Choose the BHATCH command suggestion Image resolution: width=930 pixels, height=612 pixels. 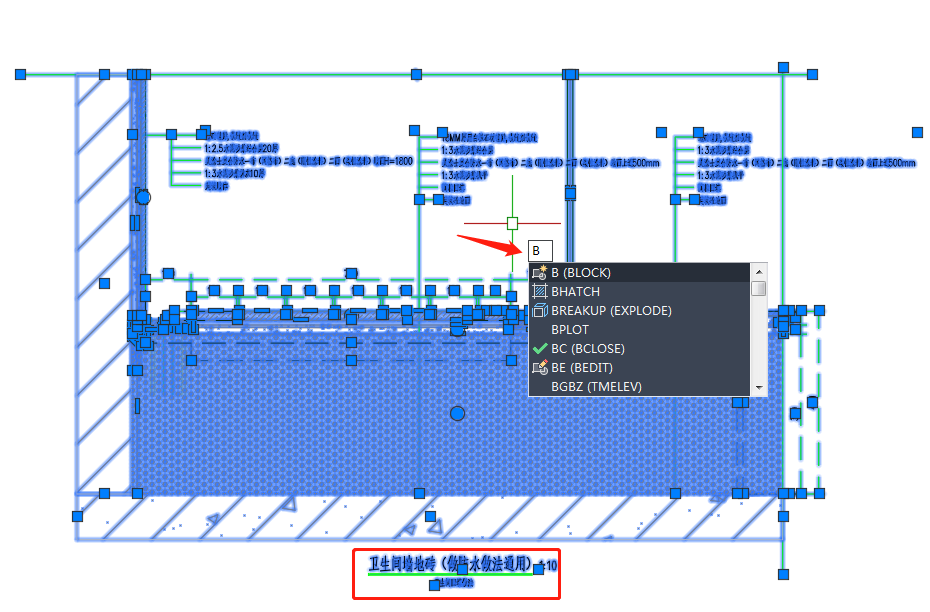[639, 292]
